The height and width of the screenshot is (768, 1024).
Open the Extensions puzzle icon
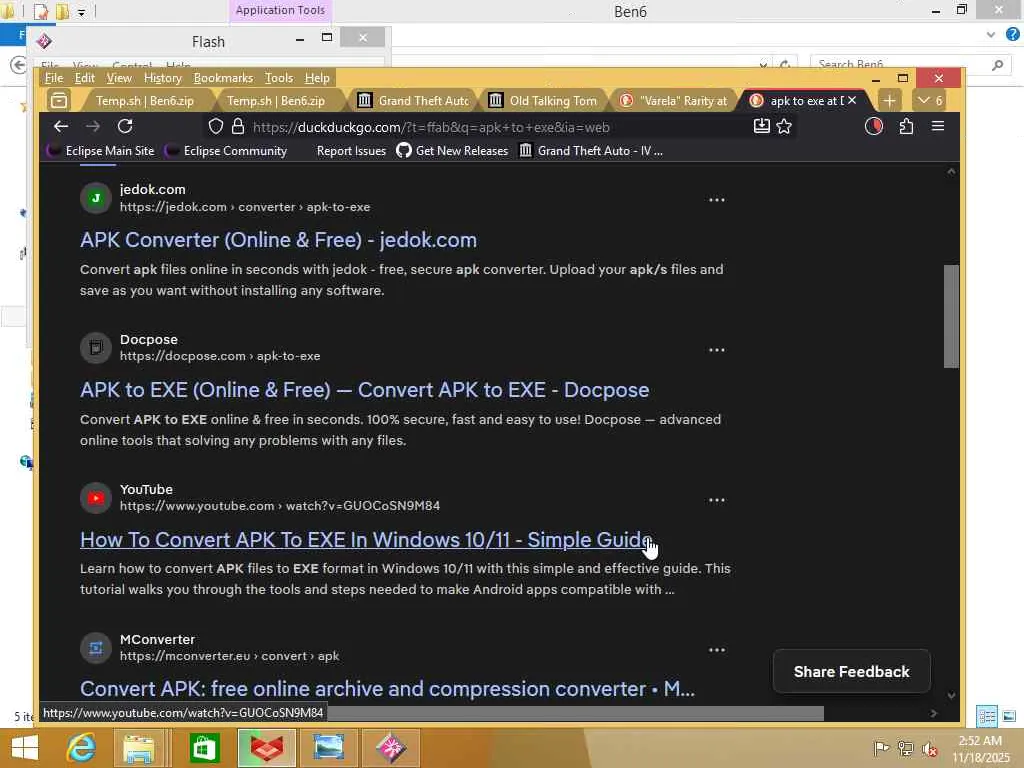pyautogui.click(x=906, y=126)
